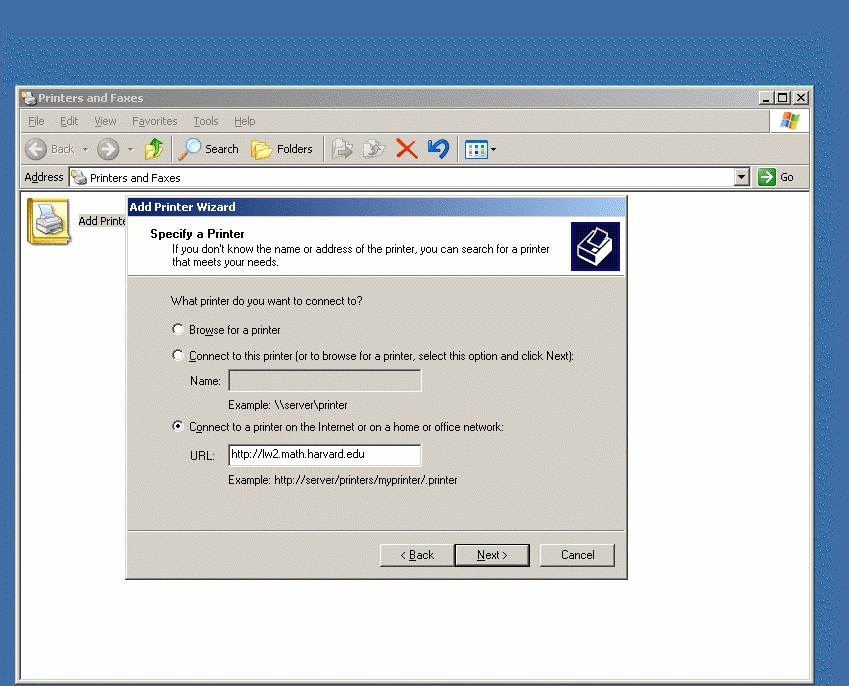Go up one folder level icon

[x=154, y=149]
